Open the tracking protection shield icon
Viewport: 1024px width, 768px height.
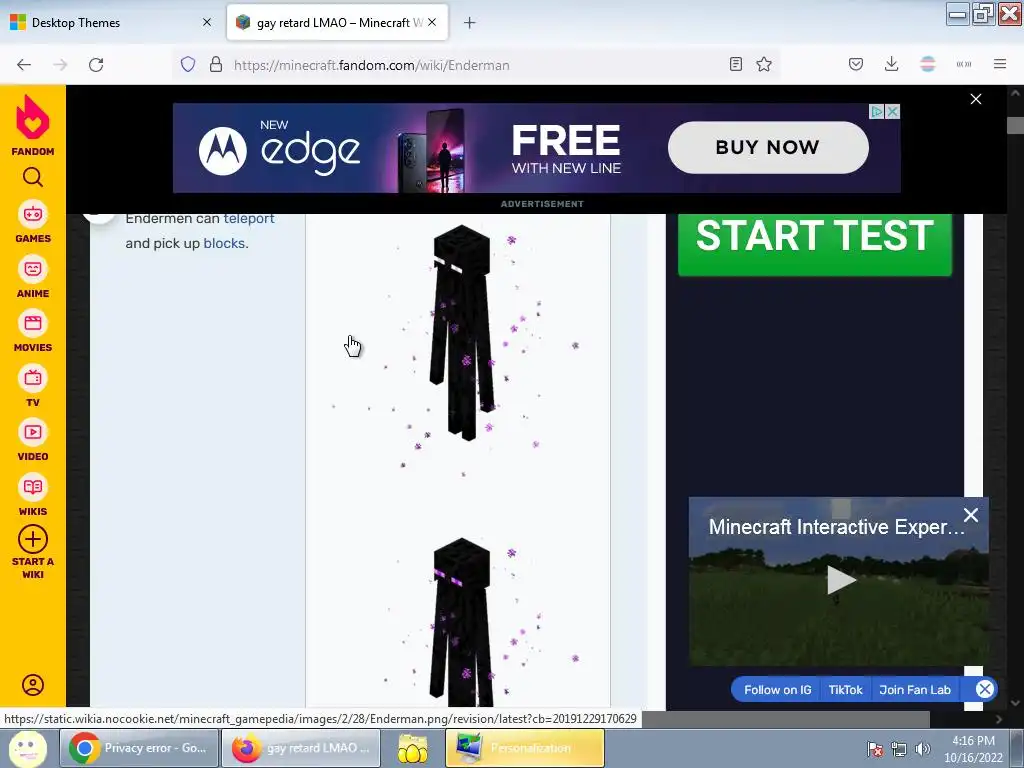click(188, 65)
